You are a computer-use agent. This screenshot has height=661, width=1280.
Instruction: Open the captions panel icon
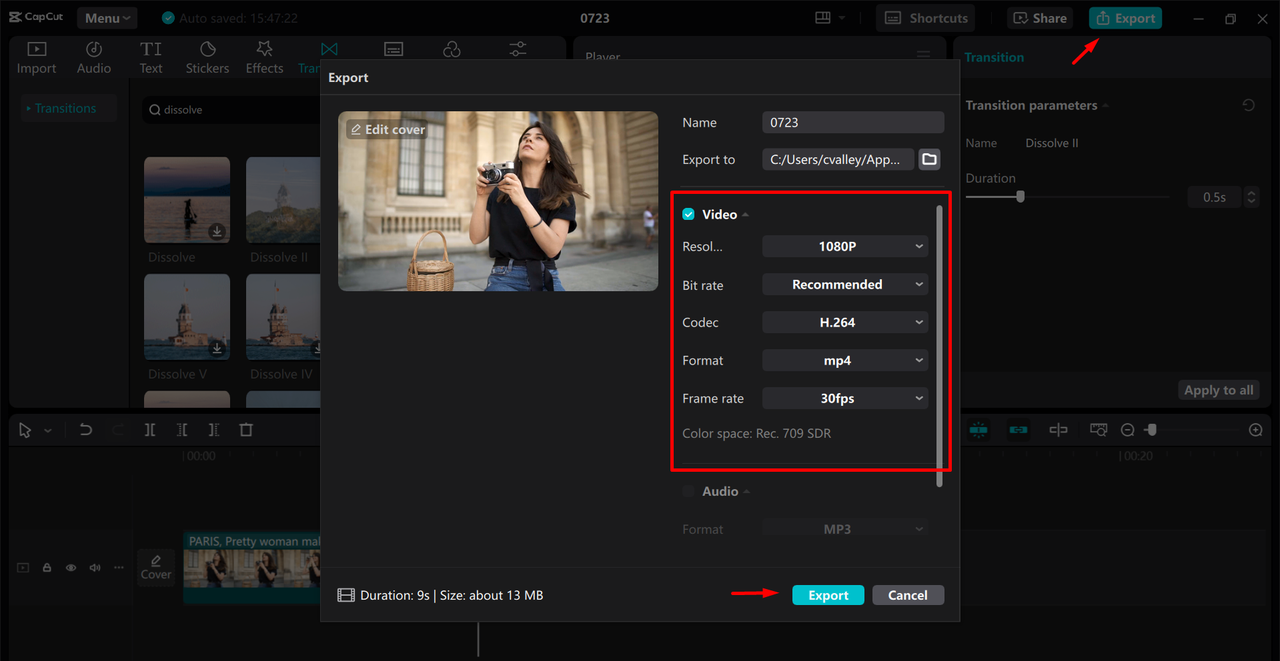click(x=394, y=49)
